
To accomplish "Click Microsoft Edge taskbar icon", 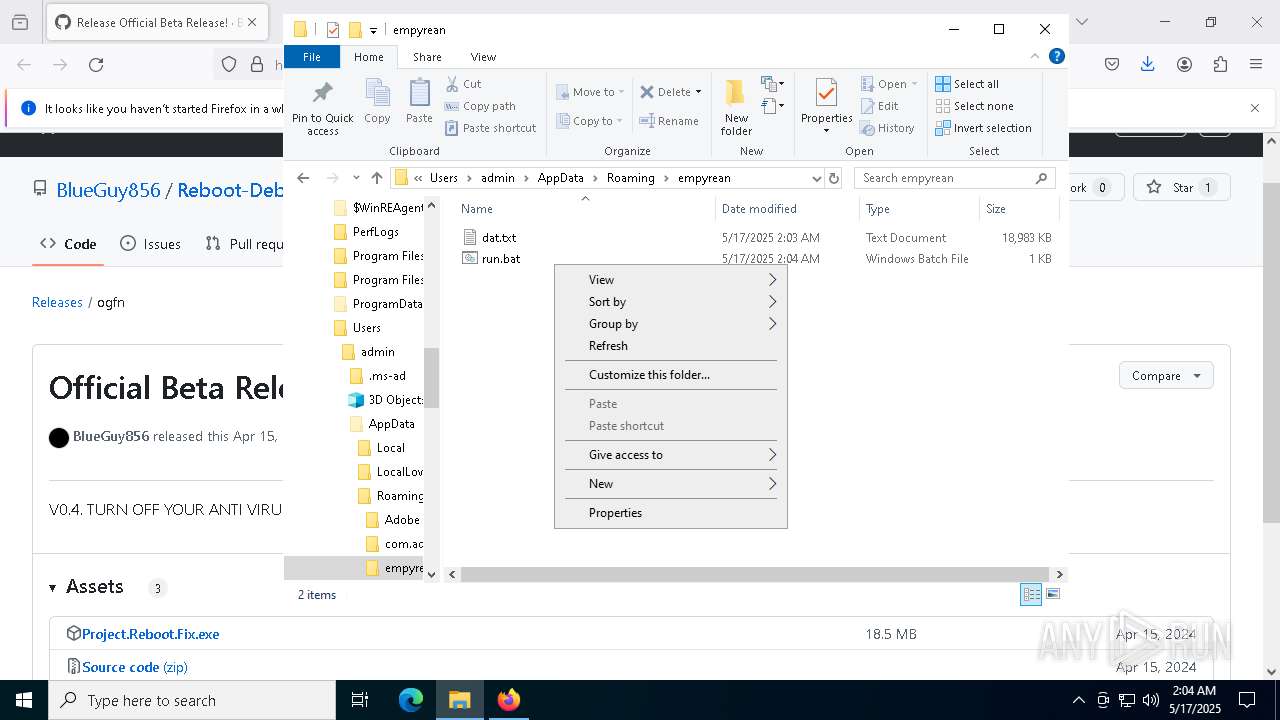I will click(411, 700).
